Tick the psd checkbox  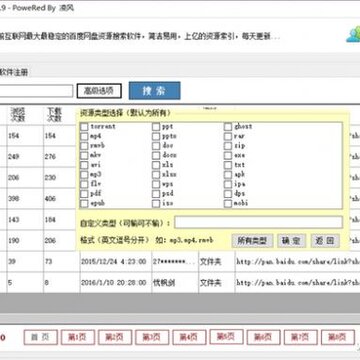[x=156, y=194]
